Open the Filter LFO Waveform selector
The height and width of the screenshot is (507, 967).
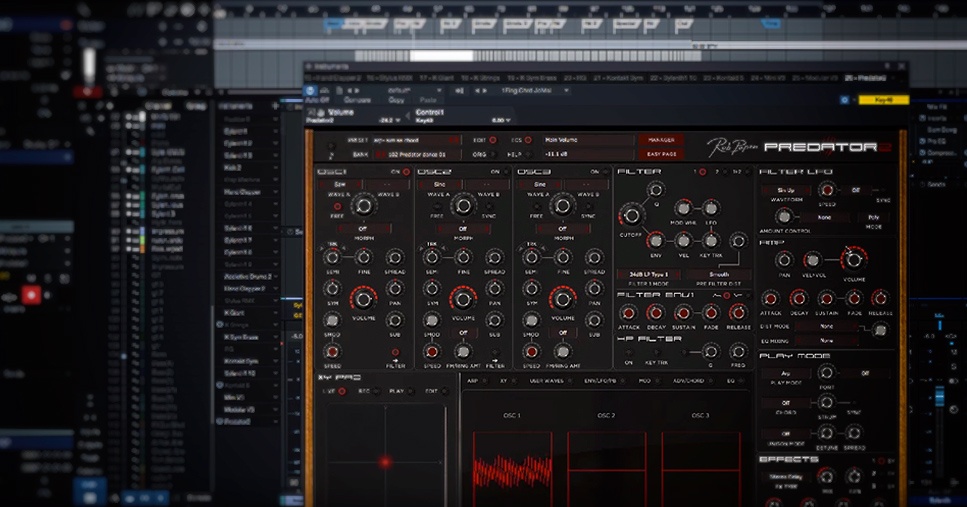(785, 190)
